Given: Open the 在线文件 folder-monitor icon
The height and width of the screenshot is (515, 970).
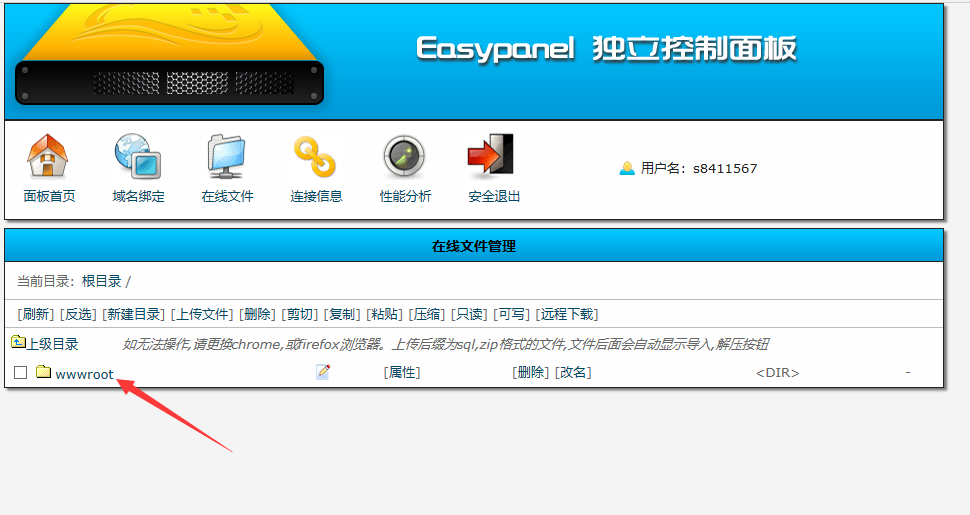Looking at the screenshot, I should [x=227, y=156].
